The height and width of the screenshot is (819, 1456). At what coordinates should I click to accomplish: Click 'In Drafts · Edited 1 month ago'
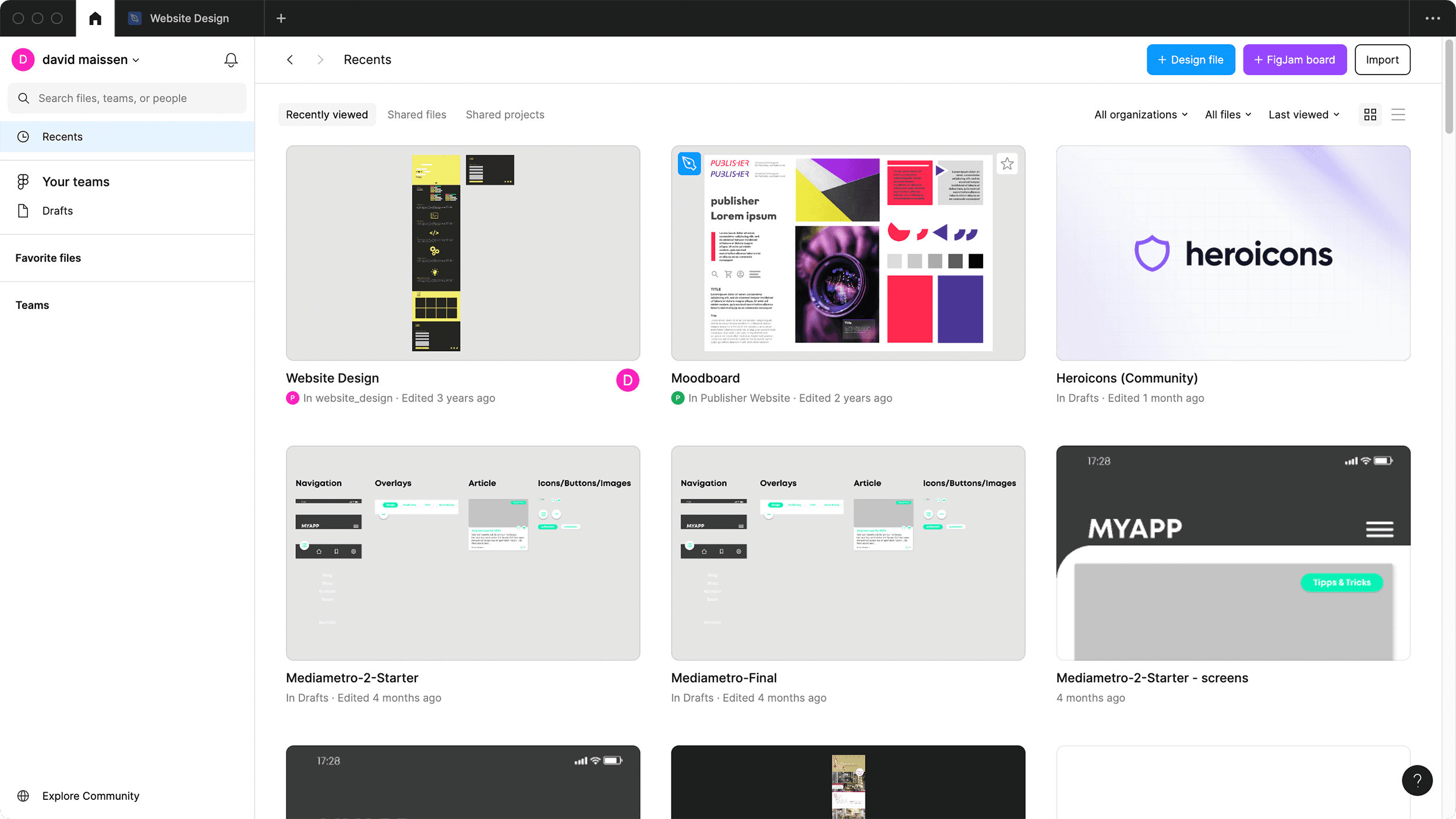coord(1130,398)
